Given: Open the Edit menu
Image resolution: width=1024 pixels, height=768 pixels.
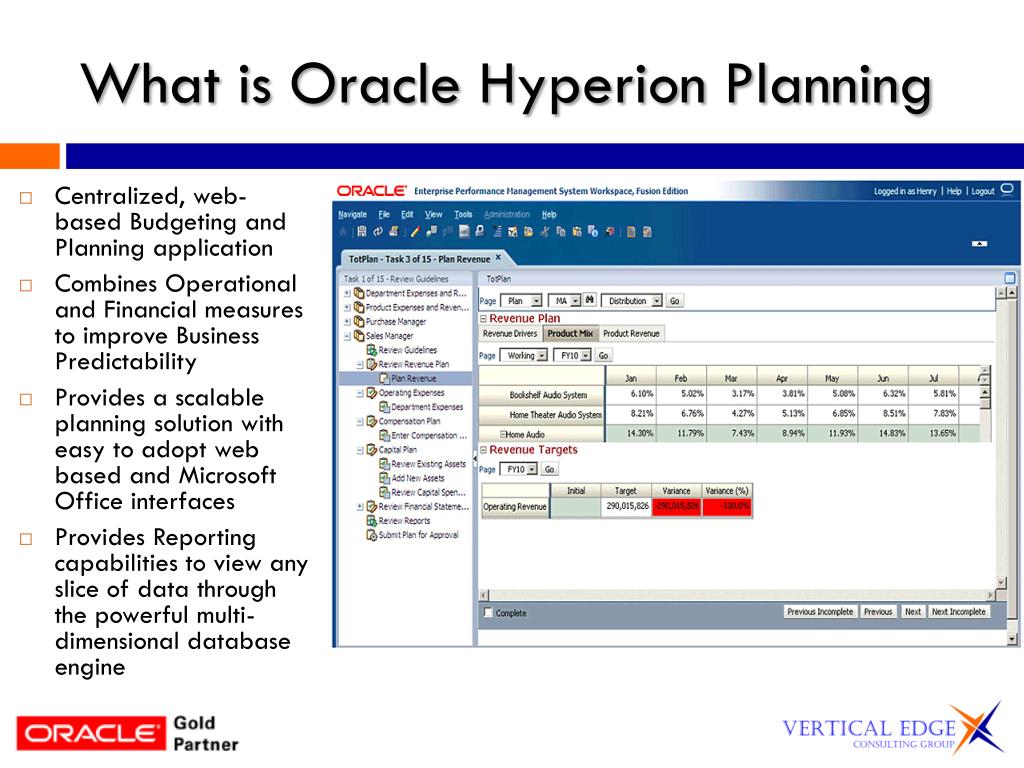Looking at the screenshot, I should pyautogui.click(x=407, y=214).
